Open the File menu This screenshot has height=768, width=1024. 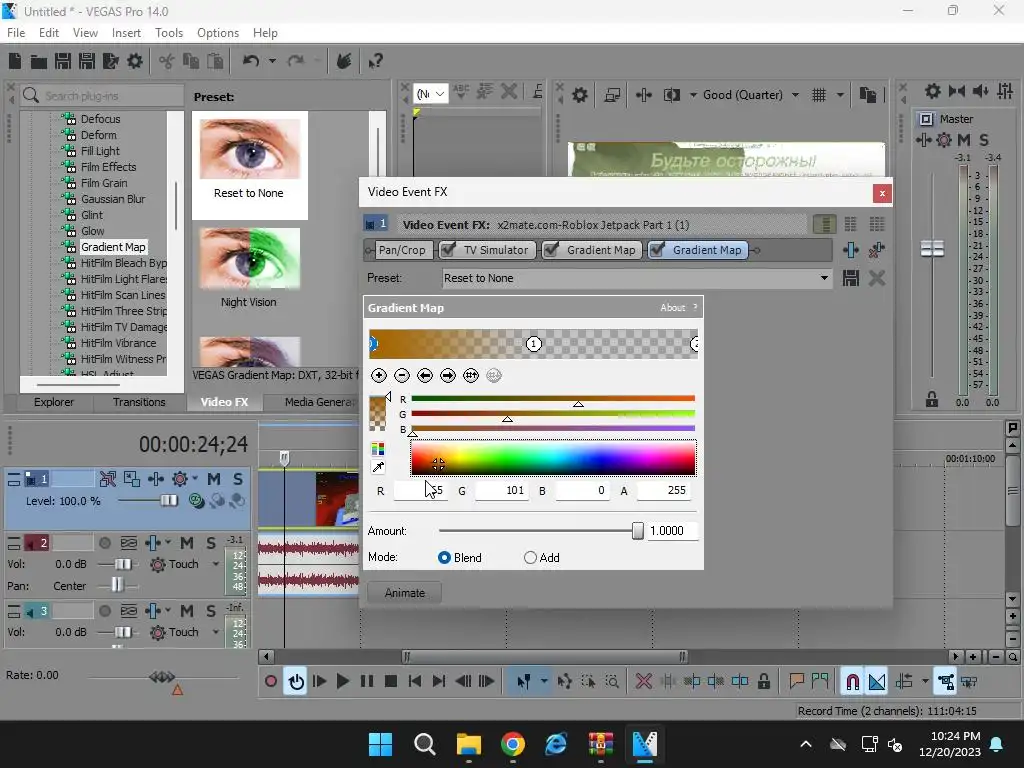click(x=16, y=33)
